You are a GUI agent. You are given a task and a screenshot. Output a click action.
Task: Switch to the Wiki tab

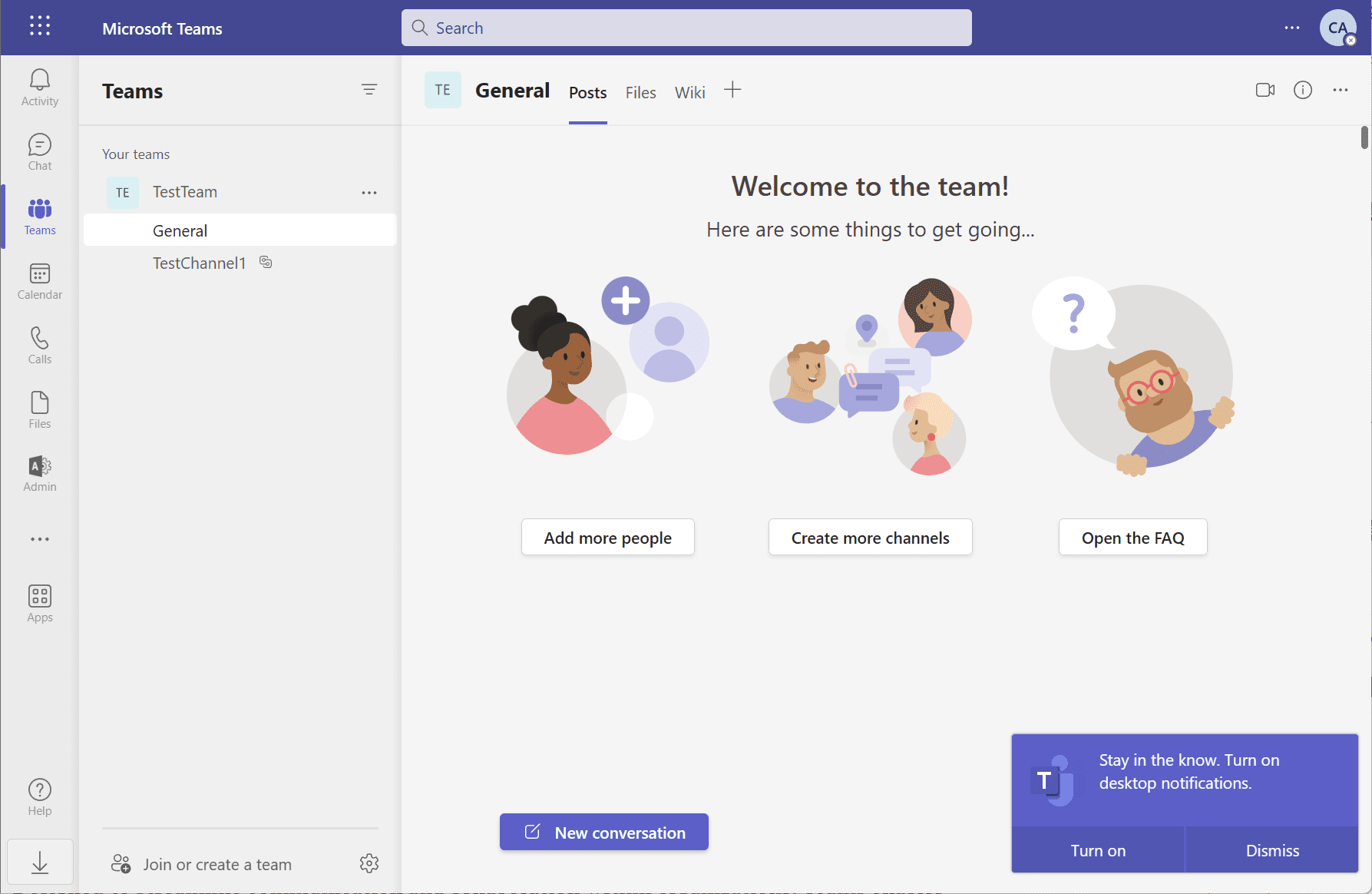pyautogui.click(x=689, y=93)
